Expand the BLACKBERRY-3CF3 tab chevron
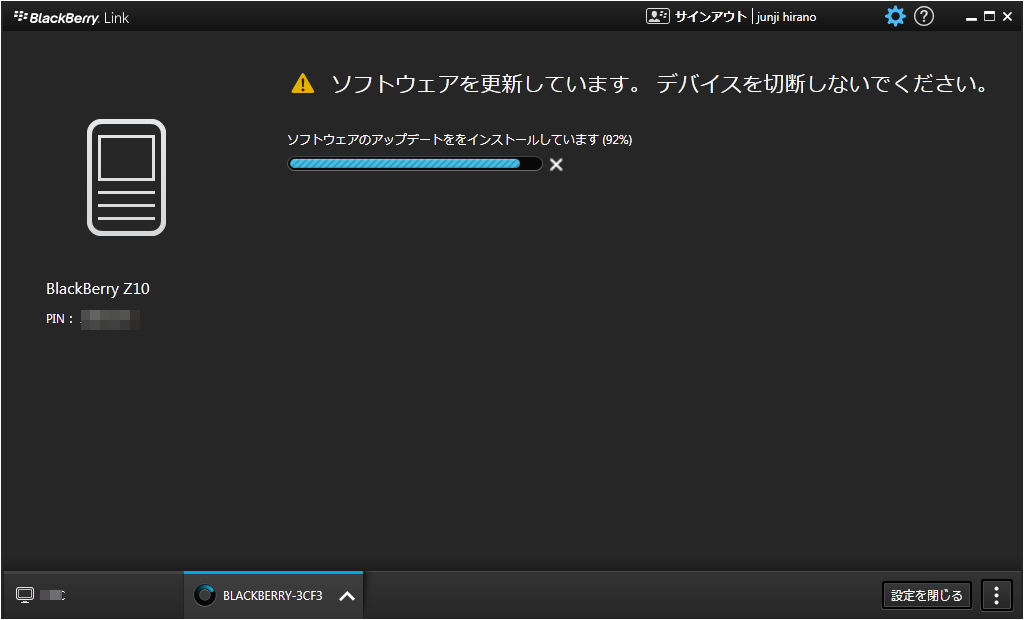This screenshot has height=620, width=1024. 347,596
